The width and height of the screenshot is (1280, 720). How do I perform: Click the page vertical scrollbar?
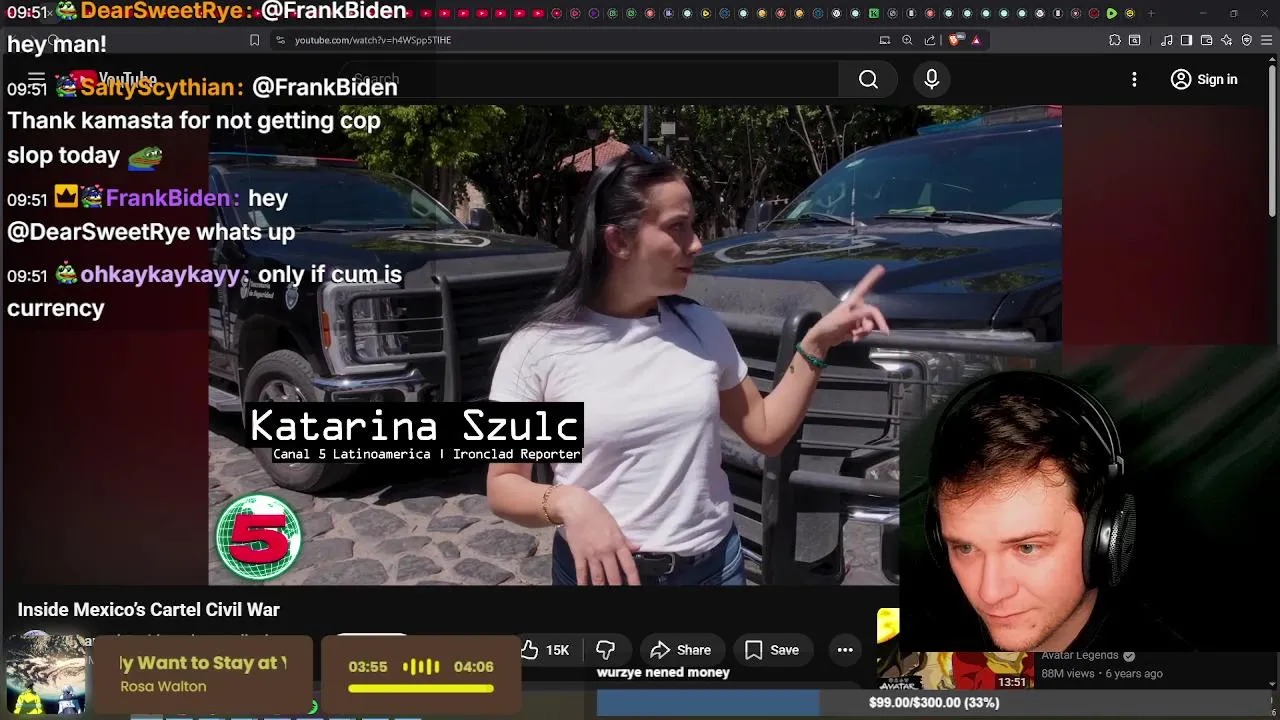pyautogui.click(x=1273, y=140)
